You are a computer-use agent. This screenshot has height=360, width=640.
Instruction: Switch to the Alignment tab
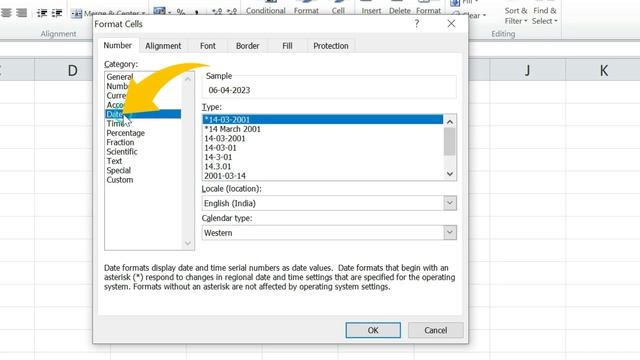click(163, 46)
